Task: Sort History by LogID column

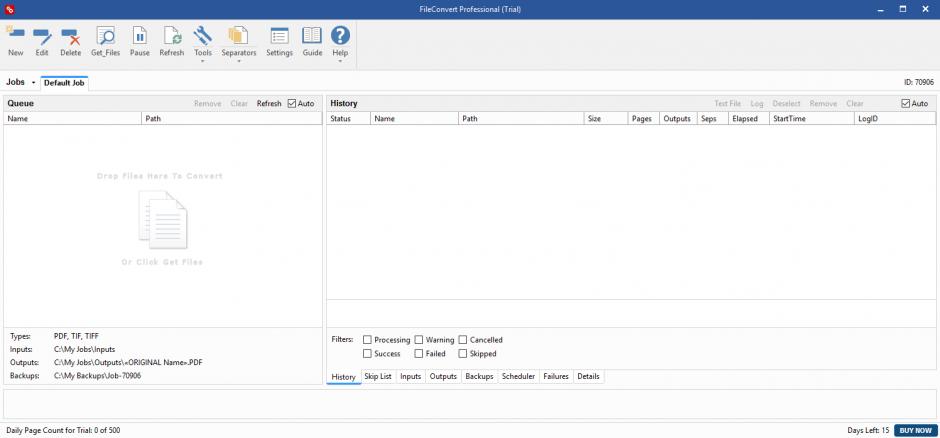Action: [x=895, y=119]
